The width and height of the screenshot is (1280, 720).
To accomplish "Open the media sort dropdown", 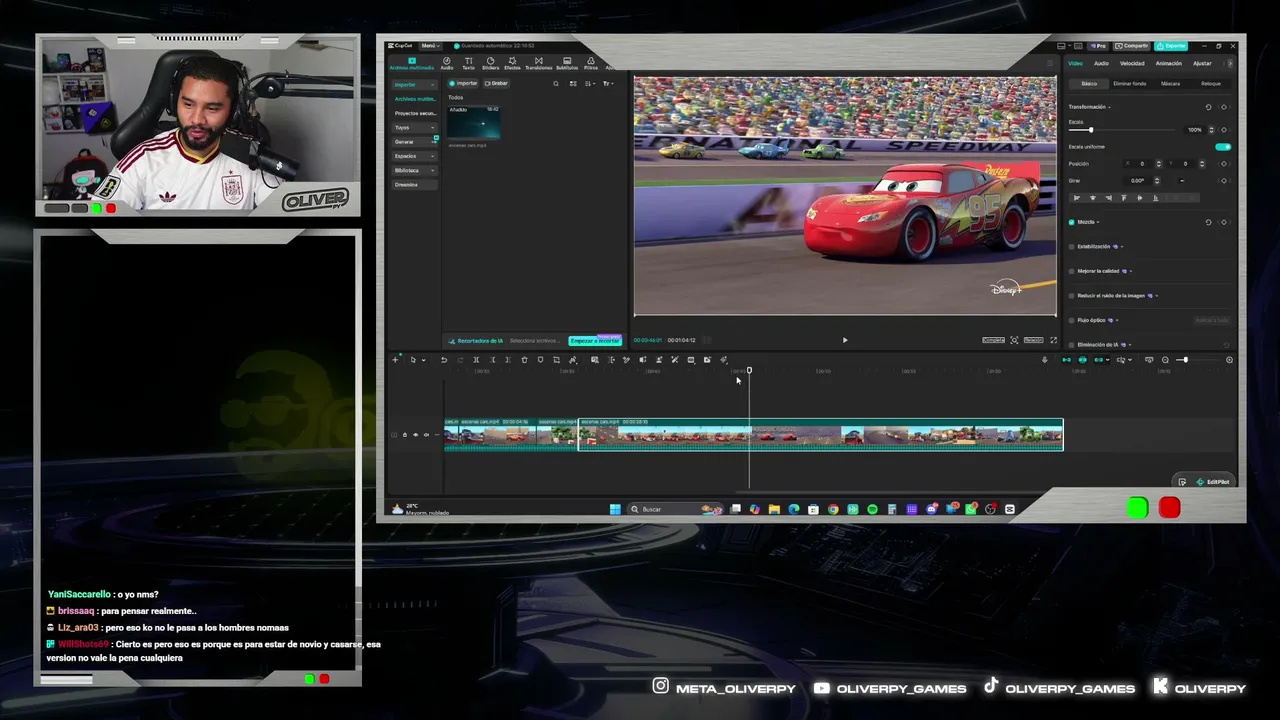I will pos(592,83).
